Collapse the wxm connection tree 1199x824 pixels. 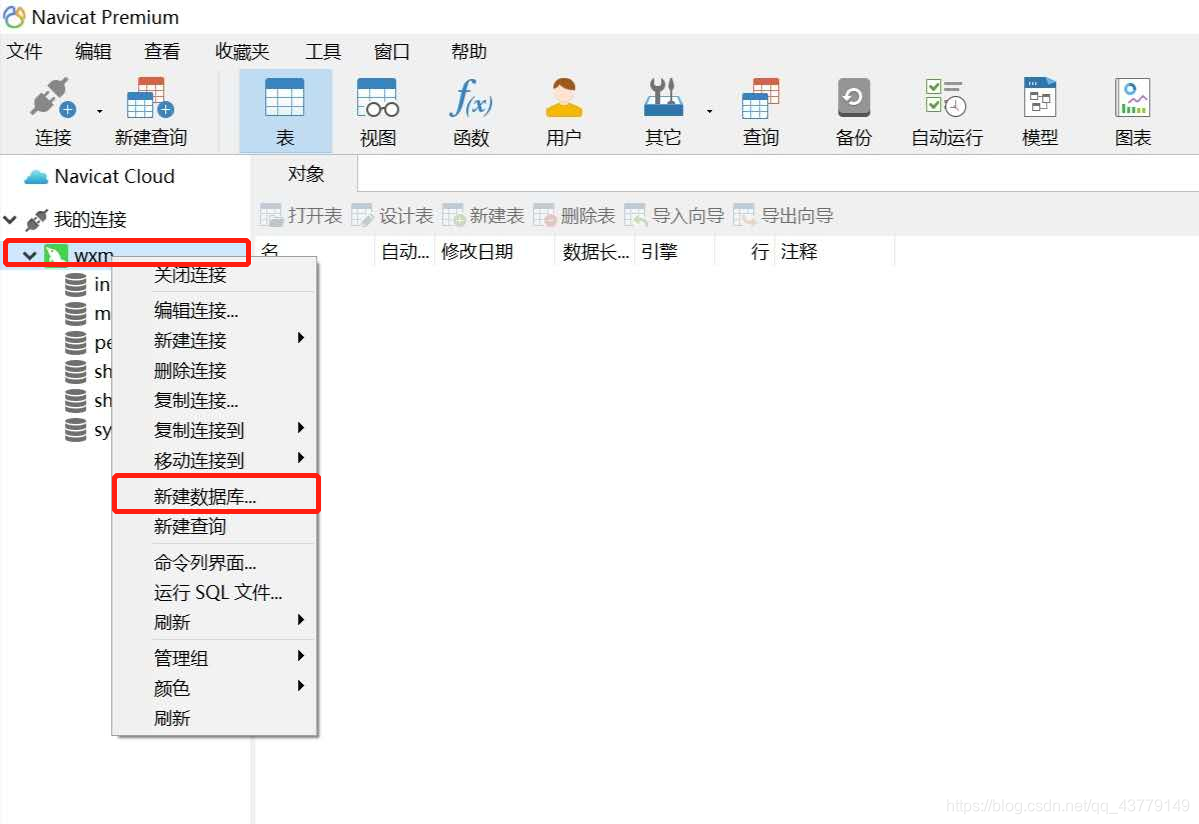tap(28, 254)
